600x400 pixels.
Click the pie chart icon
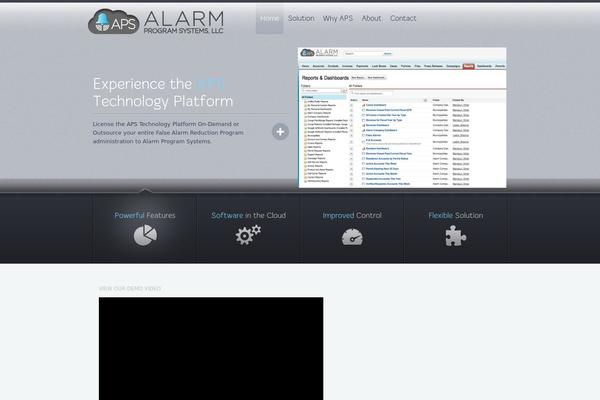[x=145, y=235]
